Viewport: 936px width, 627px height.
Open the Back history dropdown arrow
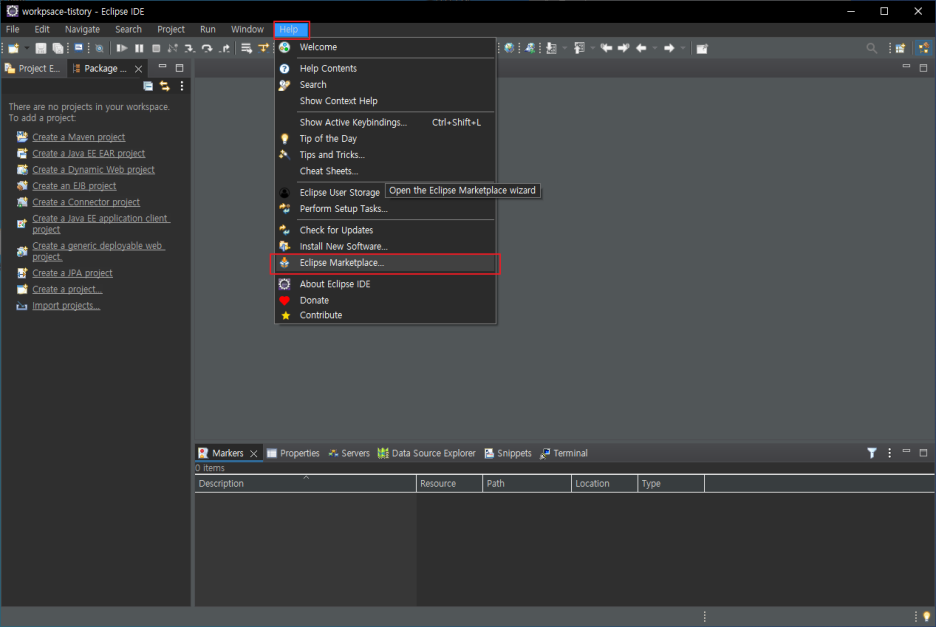point(655,48)
